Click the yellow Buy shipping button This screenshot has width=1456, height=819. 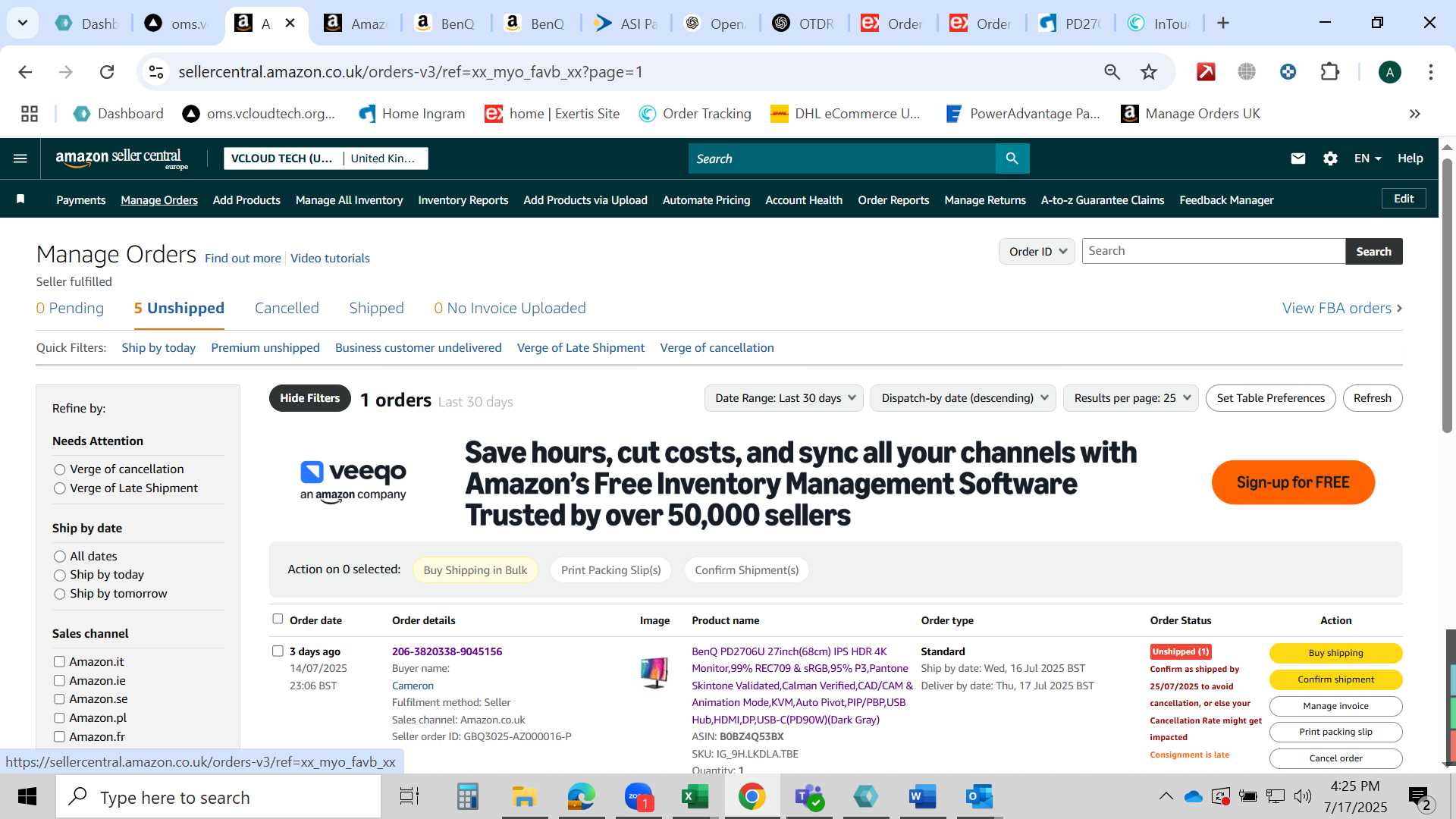pyautogui.click(x=1335, y=653)
